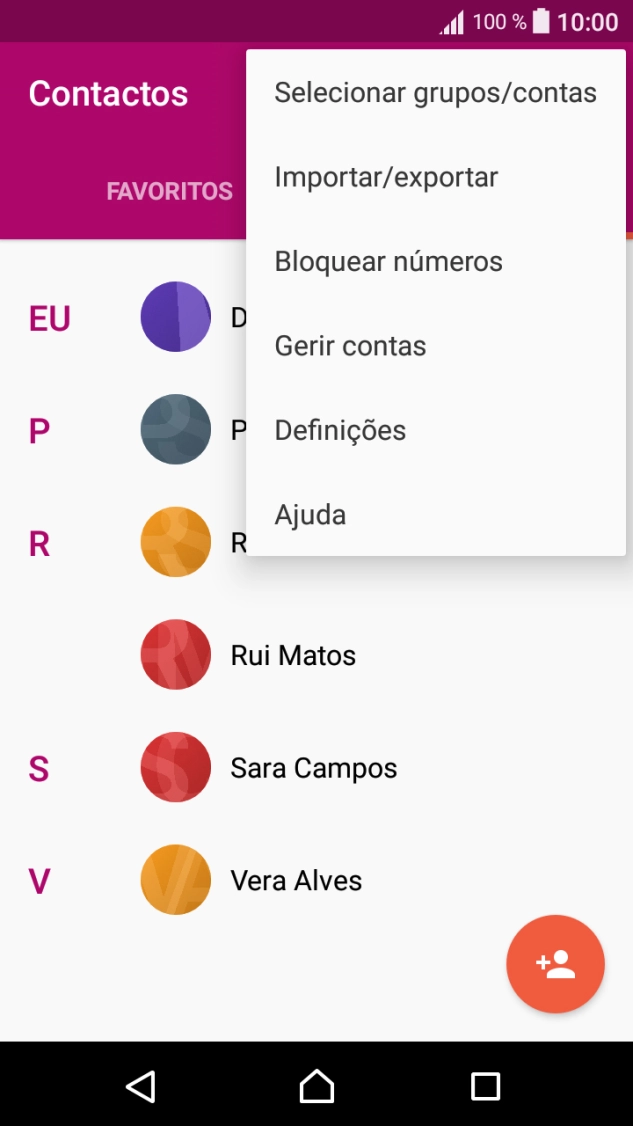
Task: Select Importar/exportar from the menu
Action: (x=386, y=177)
